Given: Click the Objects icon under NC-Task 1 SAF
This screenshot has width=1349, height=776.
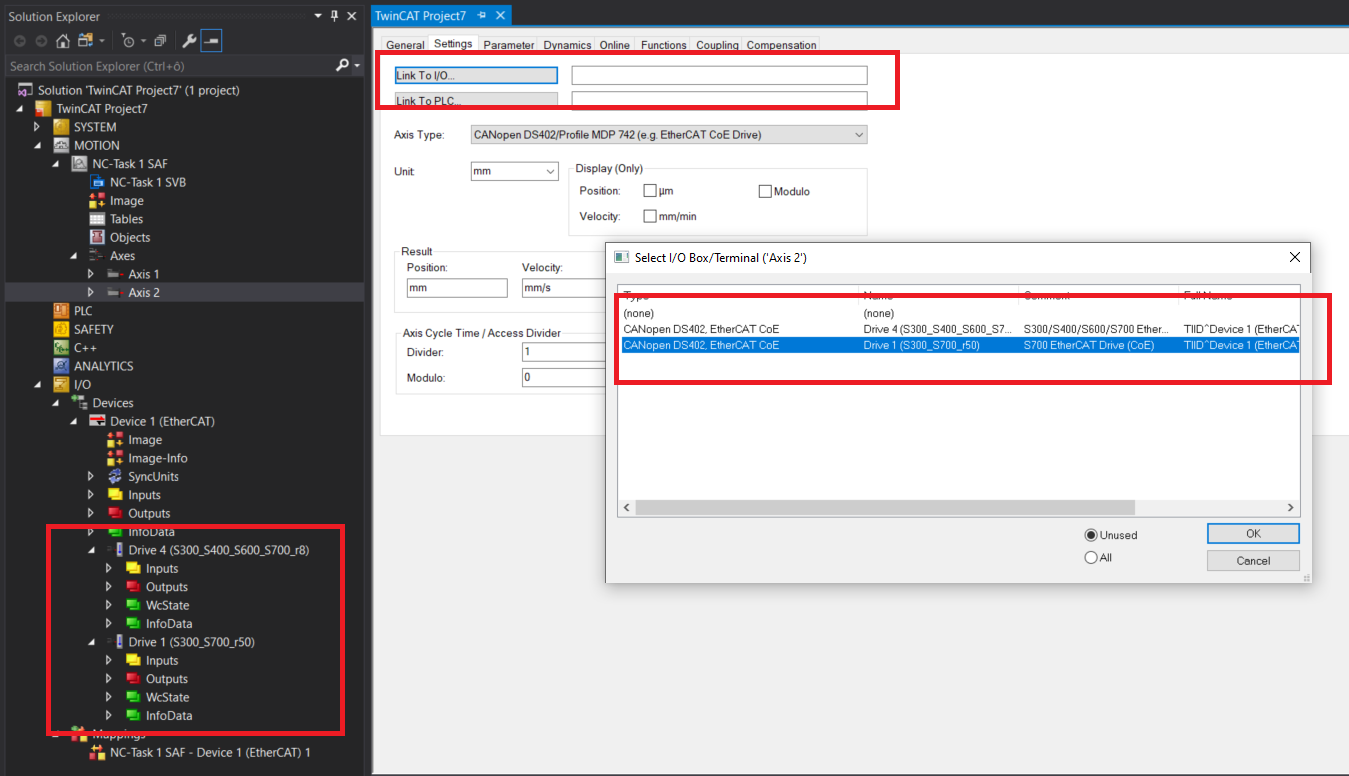Looking at the screenshot, I should point(97,237).
